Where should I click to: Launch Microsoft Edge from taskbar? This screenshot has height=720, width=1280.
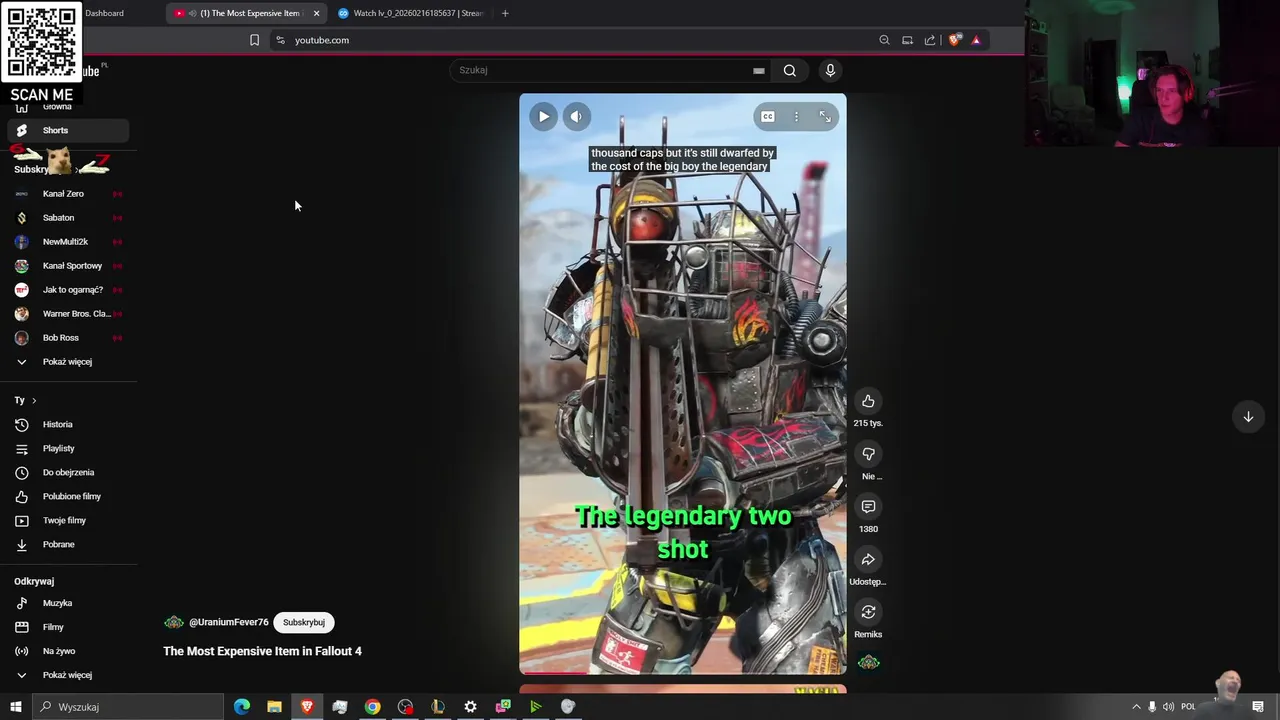click(242, 706)
